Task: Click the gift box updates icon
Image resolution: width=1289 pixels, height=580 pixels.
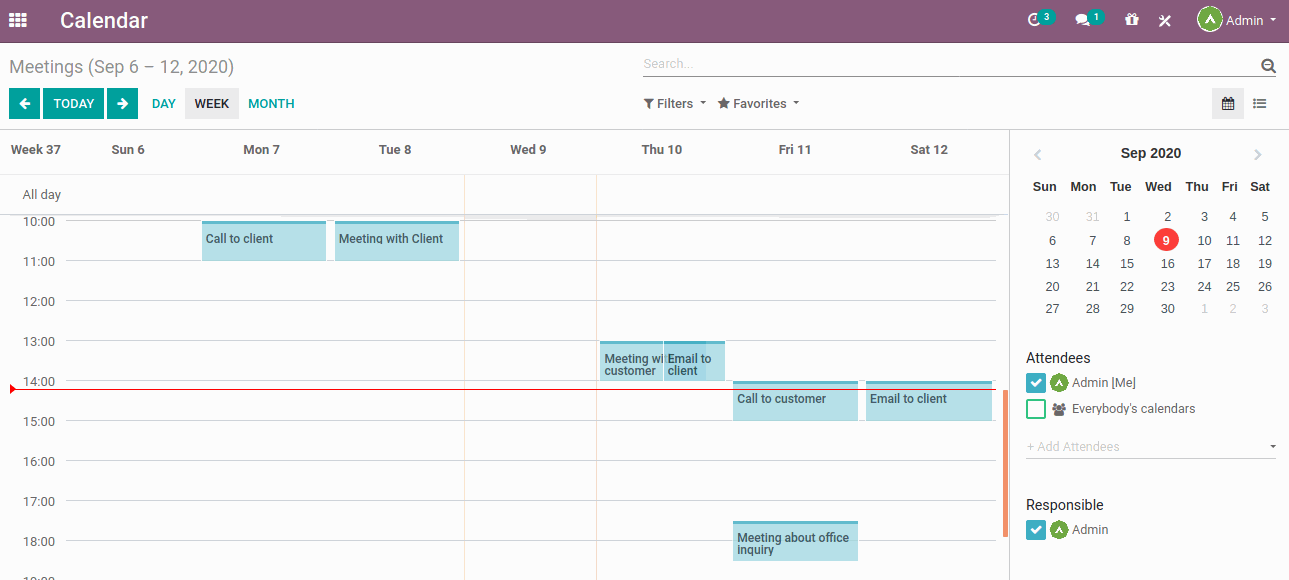Action: [1131, 20]
